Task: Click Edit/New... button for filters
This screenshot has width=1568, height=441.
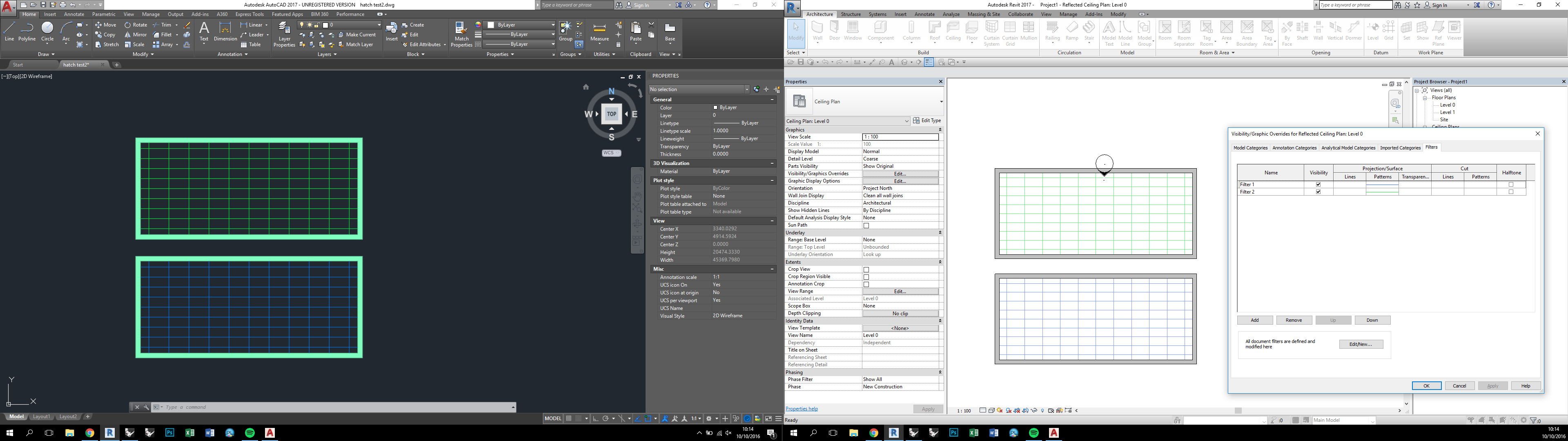Action: pos(1361,344)
